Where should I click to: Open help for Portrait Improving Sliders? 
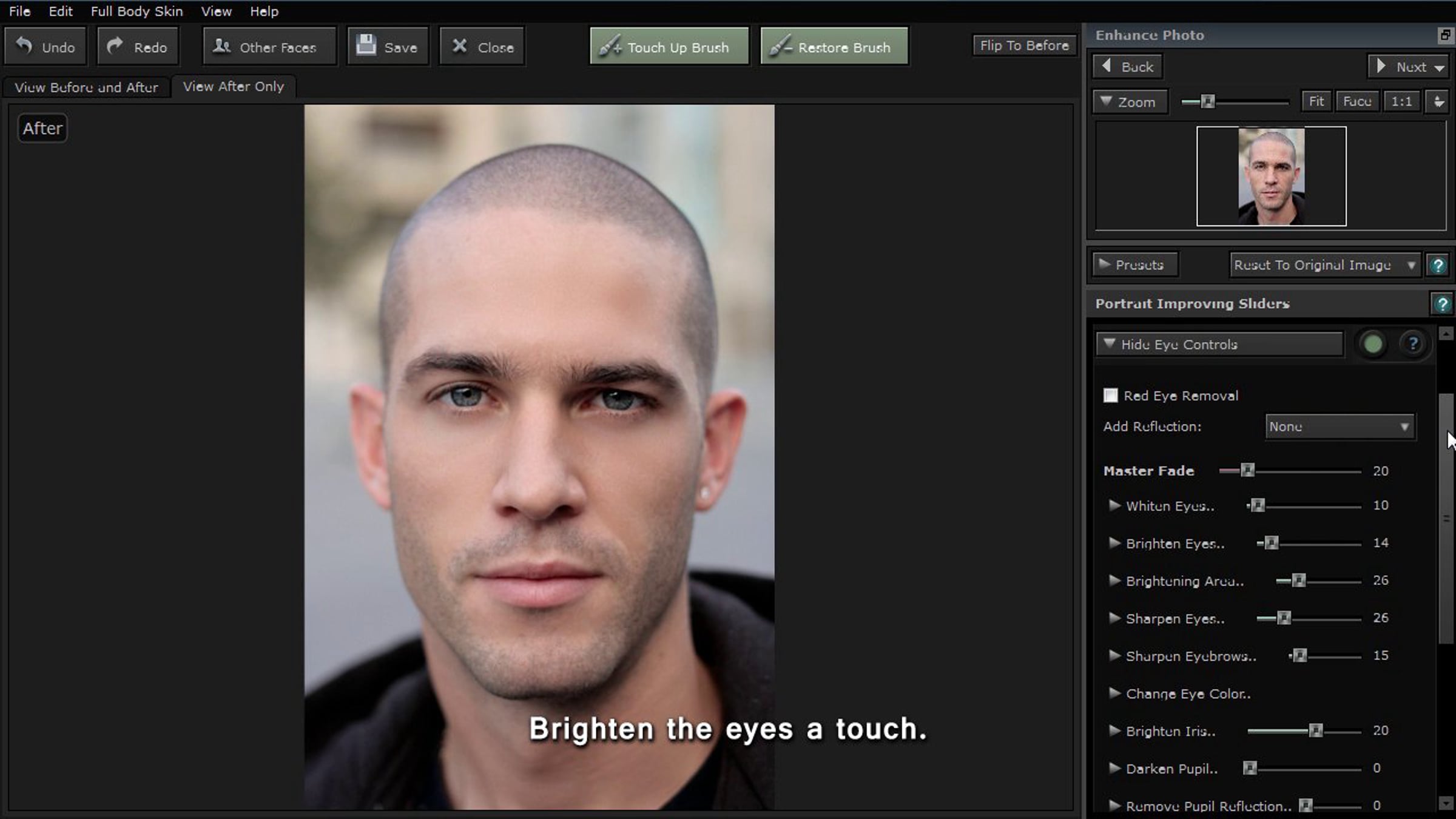tap(1442, 304)
